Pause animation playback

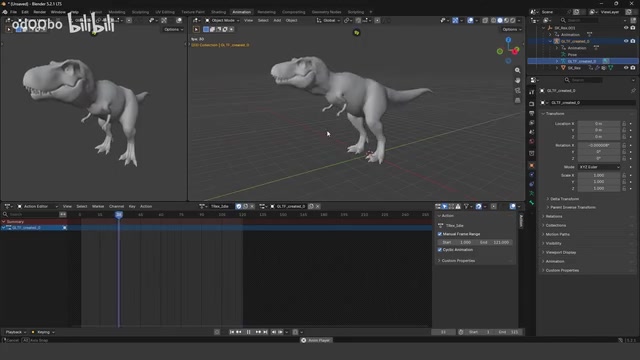coord(249,332)
